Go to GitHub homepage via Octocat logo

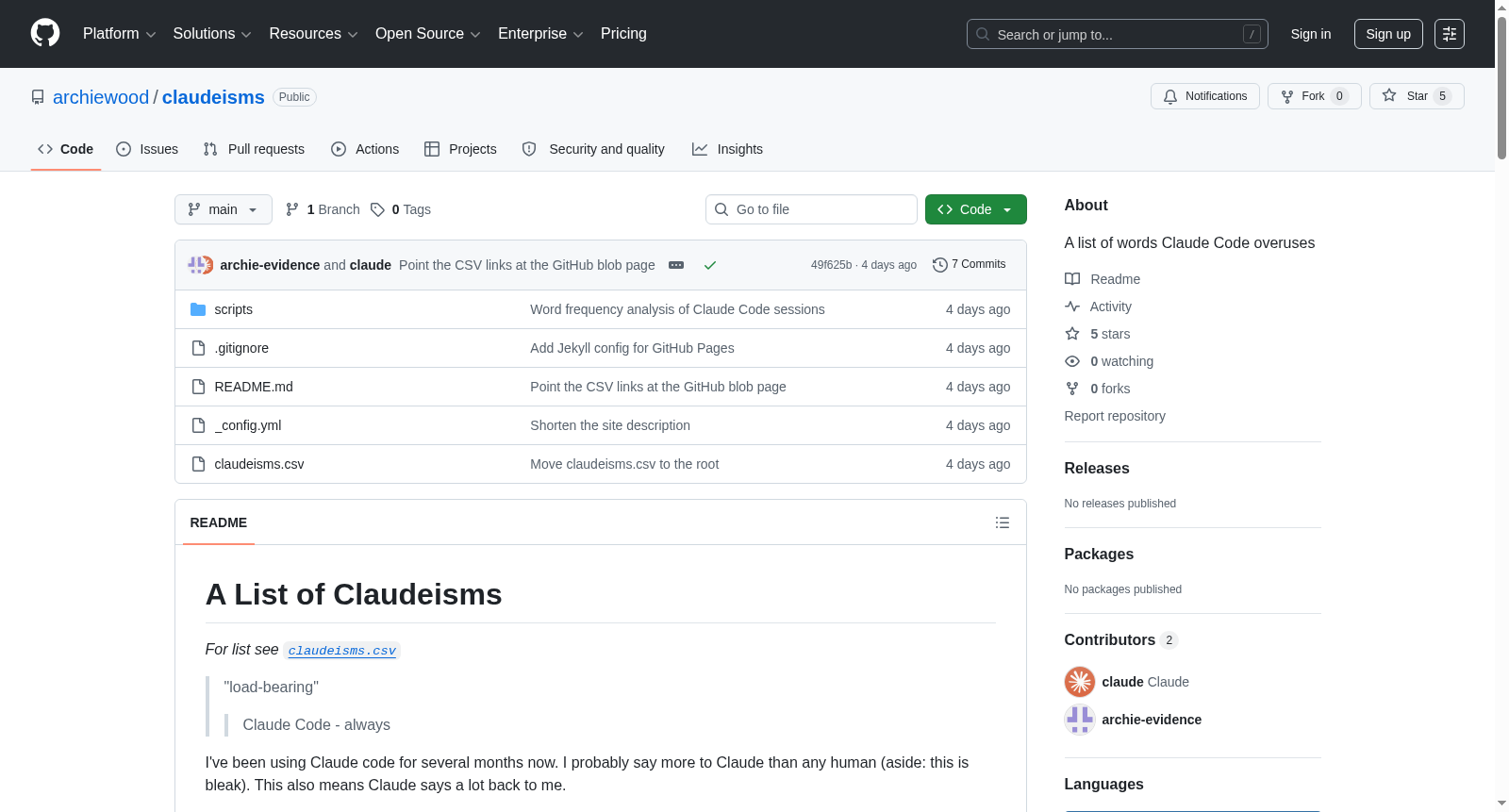[x=45, y=33]
